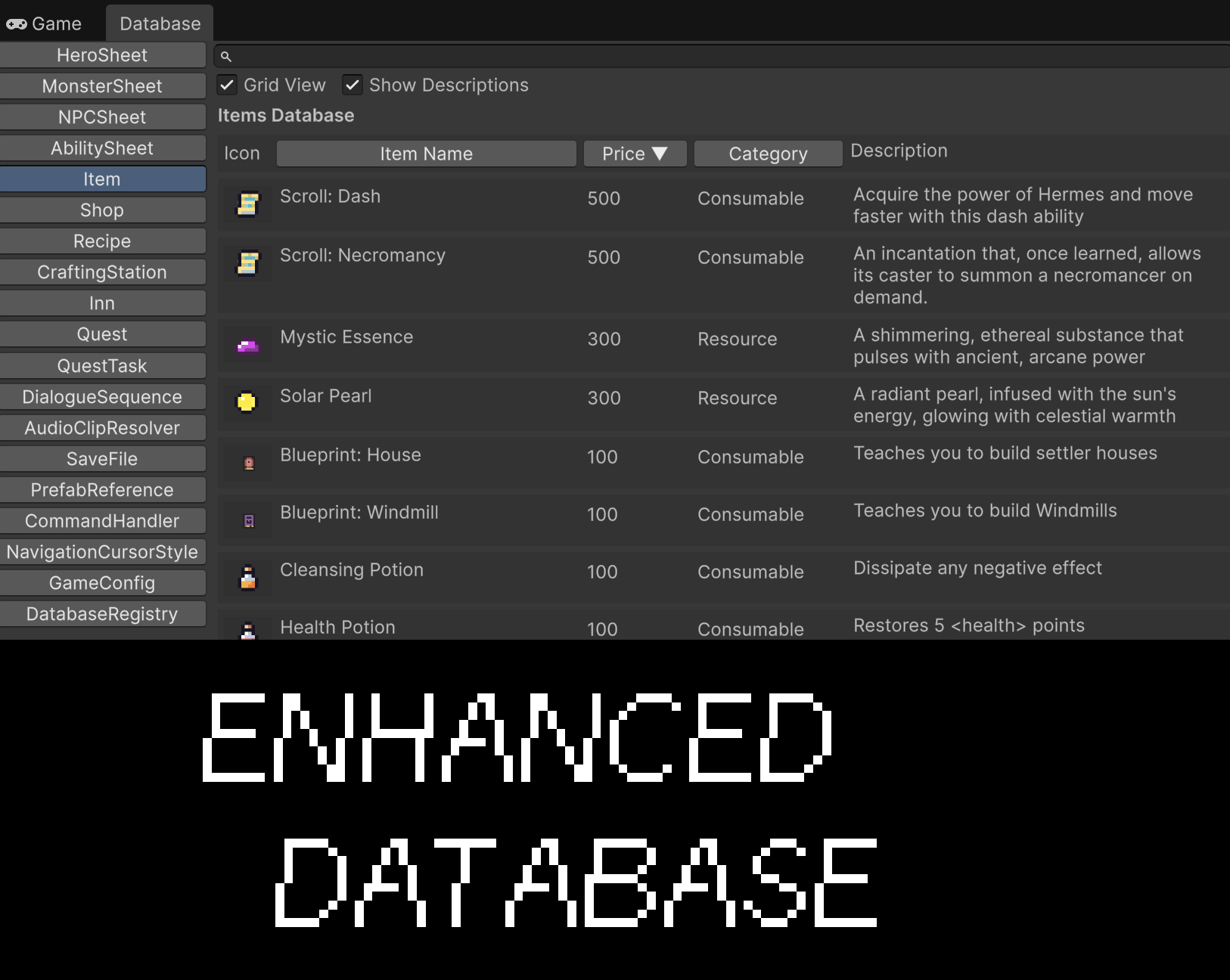Open the Quest database sheet

point(103,333)
